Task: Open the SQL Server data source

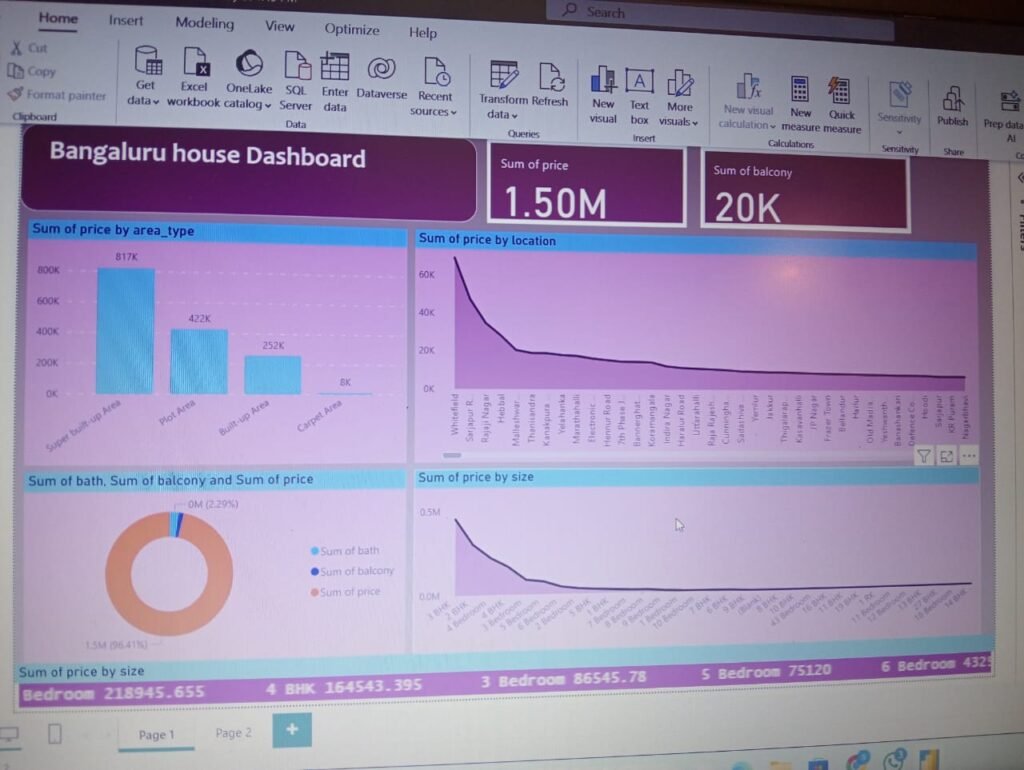Action: [x=297, y=66]
